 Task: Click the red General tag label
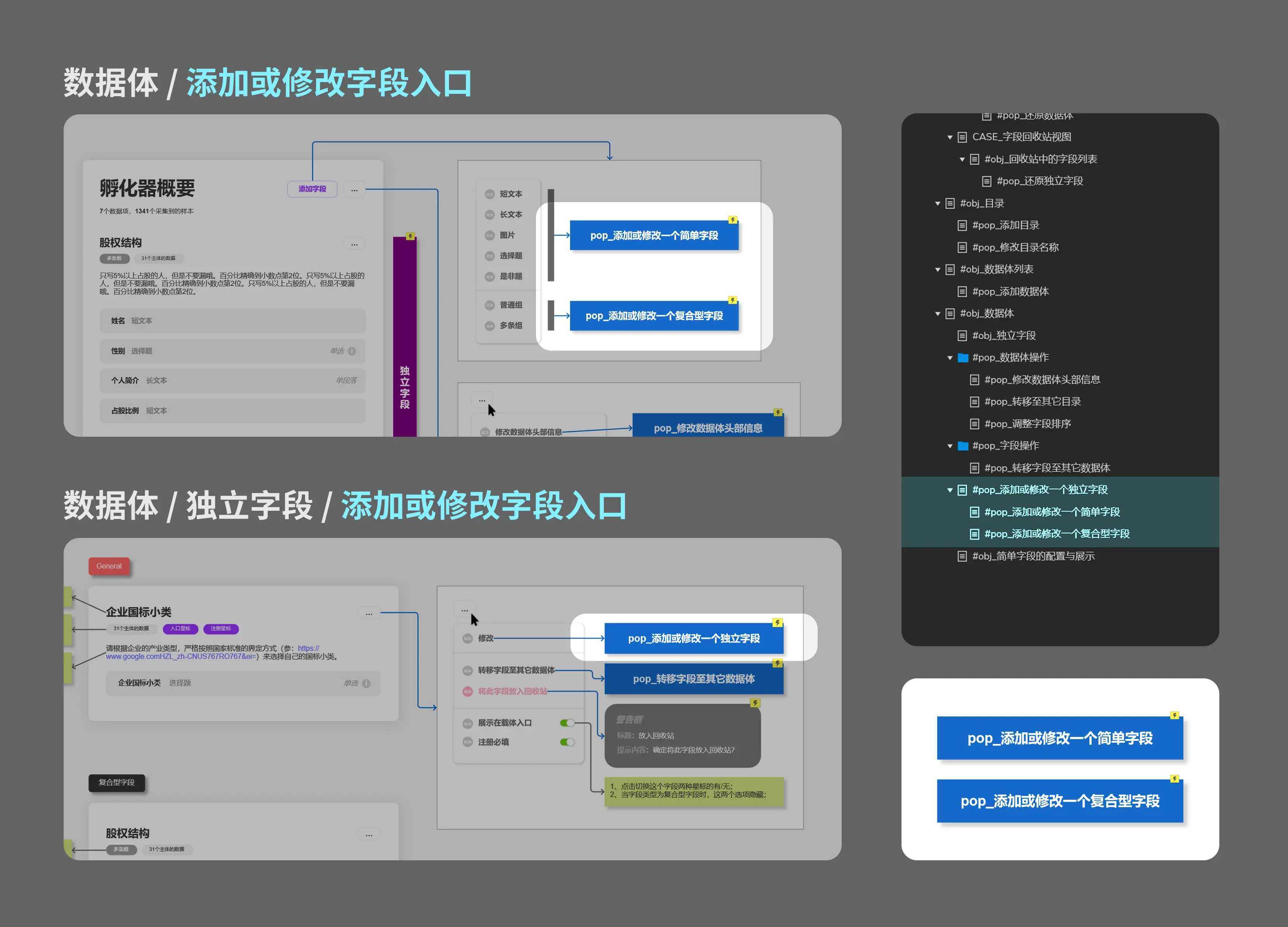pyautogui.click(x=109, y=566)
